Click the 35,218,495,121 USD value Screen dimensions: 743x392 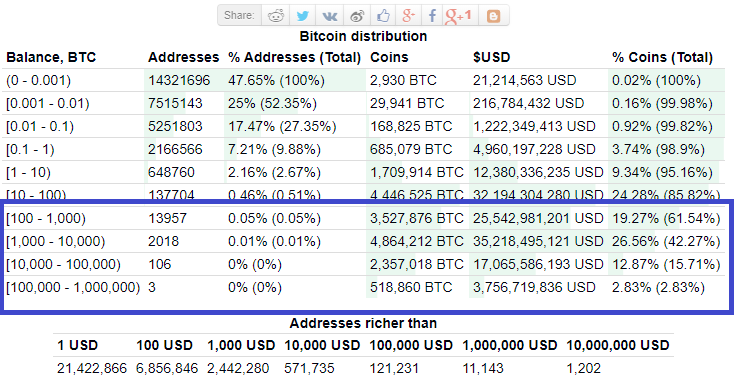(x=538, y=242)
